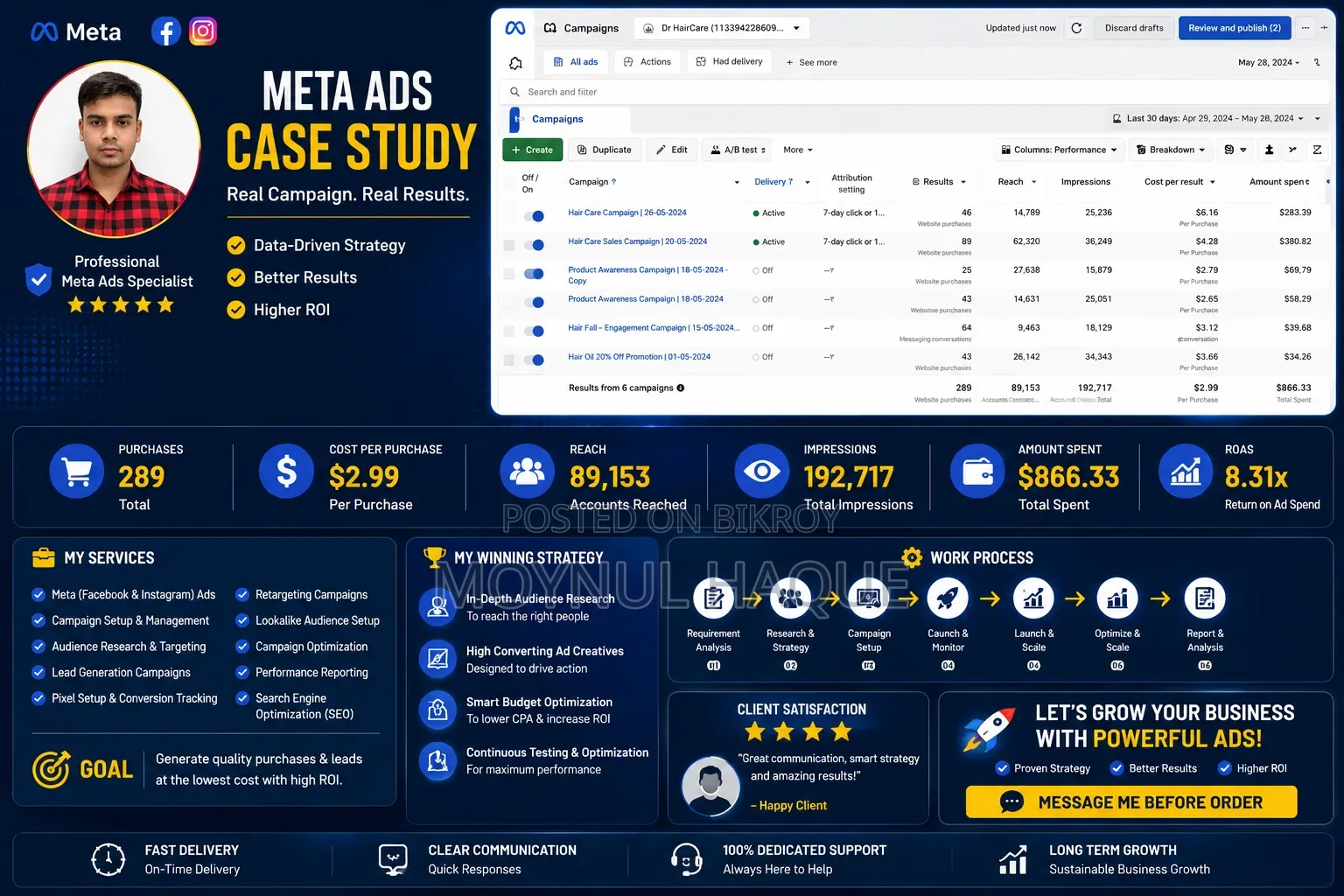Click the refresh icon beside Updated just now
Screen dimensions: 1344x896
1076,28
